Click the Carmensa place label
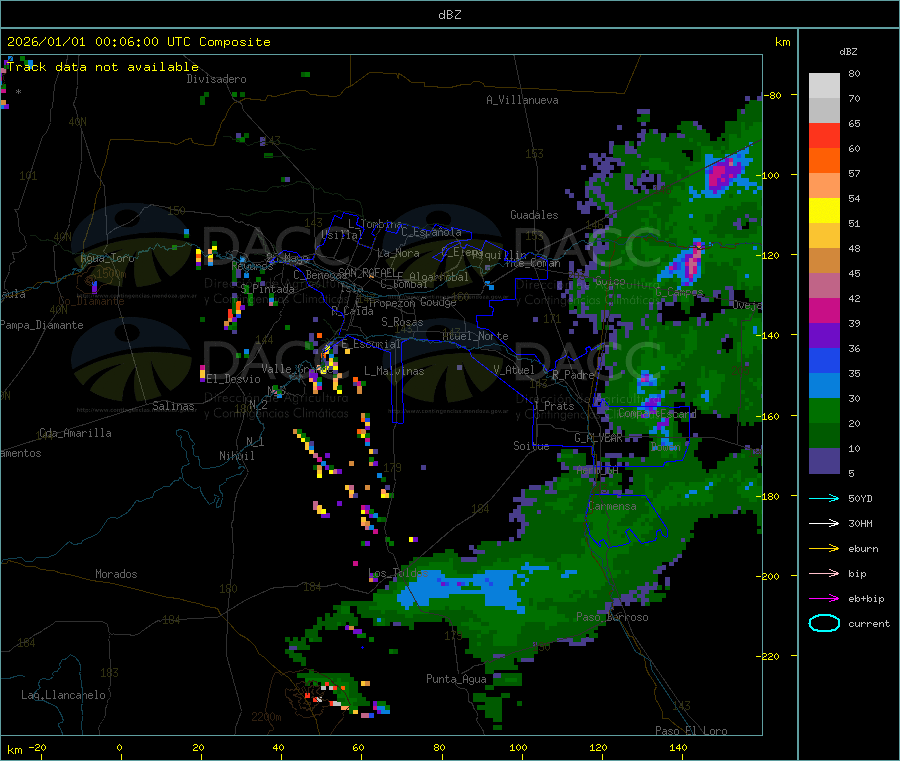Viewport: 900px width, 761px height. (x=612, y=506)
